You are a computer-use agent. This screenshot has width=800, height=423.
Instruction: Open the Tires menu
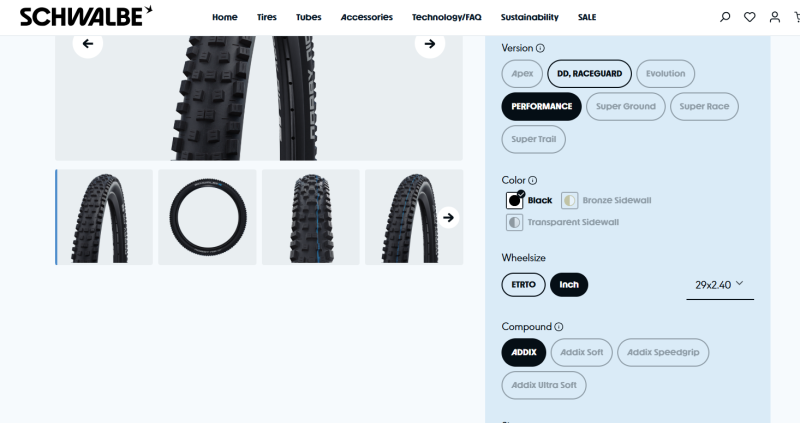(x=267, y=17)
